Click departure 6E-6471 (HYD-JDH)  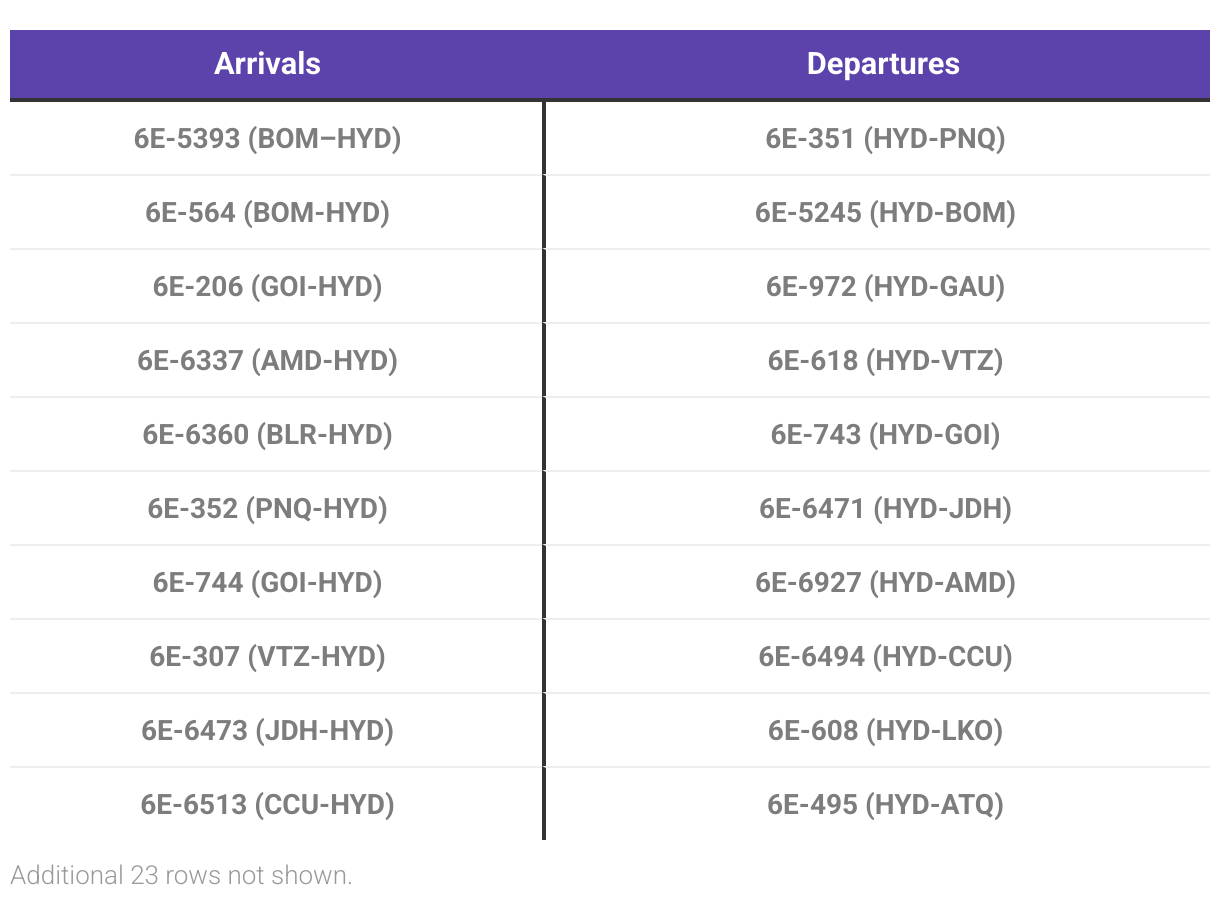pos(885,508)
